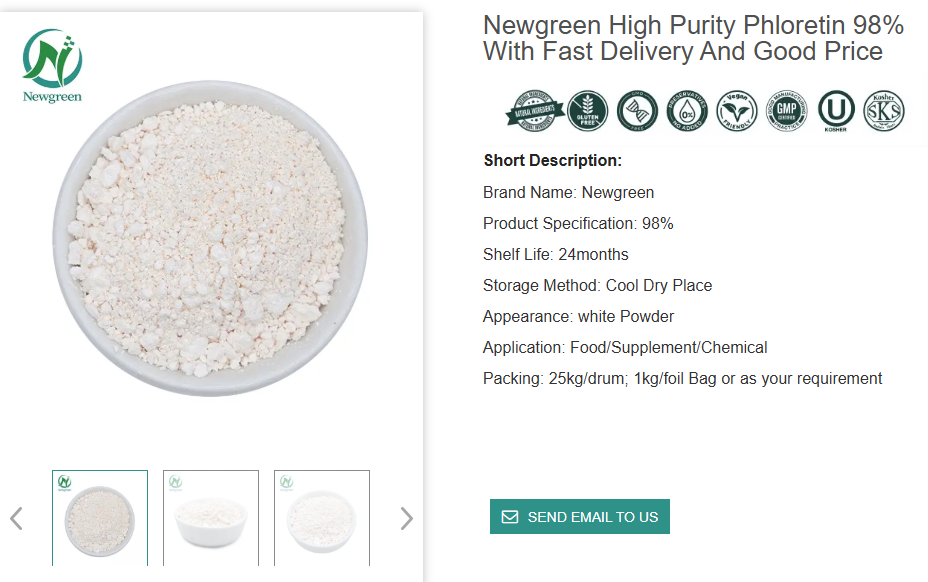Click the Newgreen logo on the product image
Screen dimensions: 928x582
click(x=53, y=66)
